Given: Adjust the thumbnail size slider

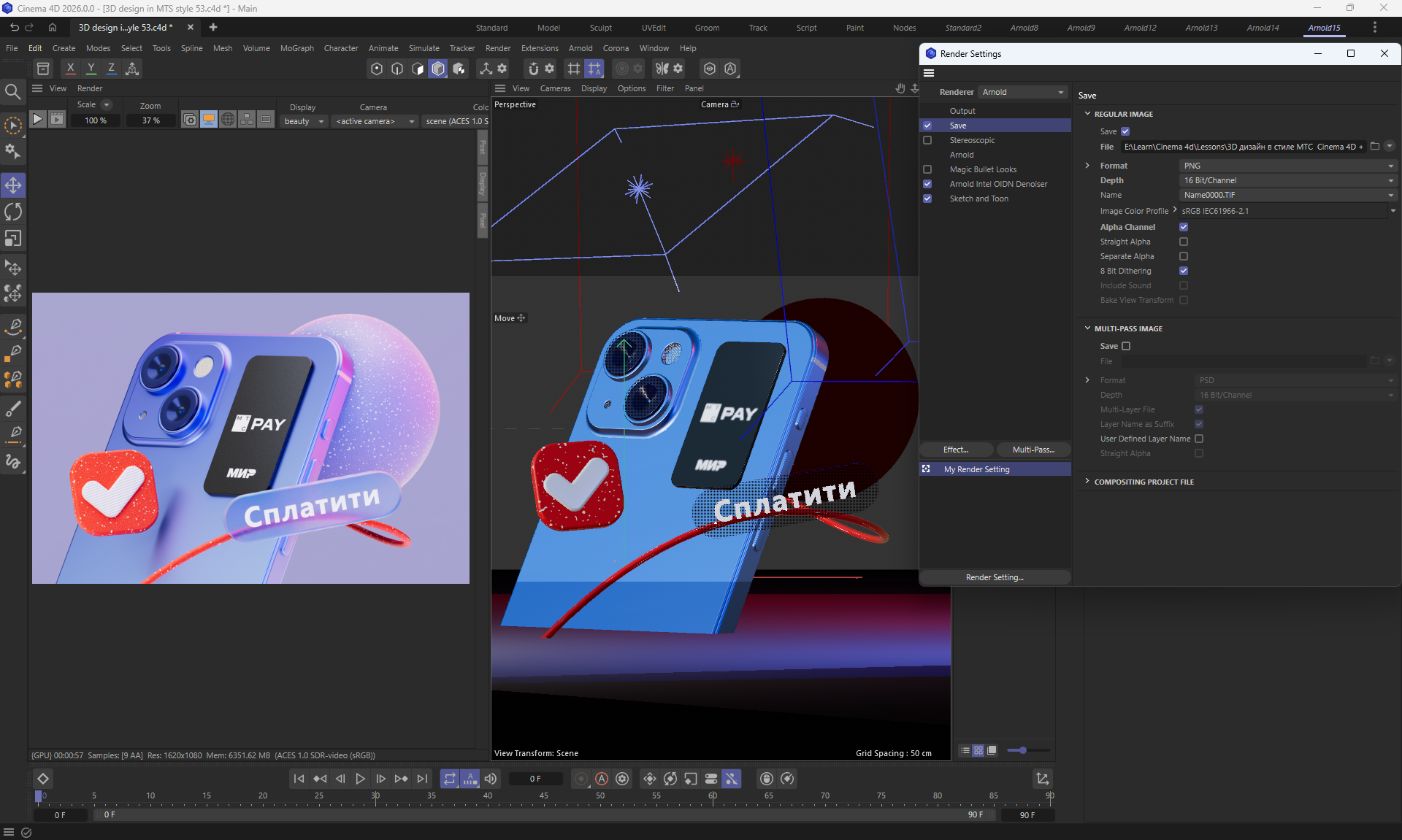Looking at the screenshot, I should [1023, 750].
